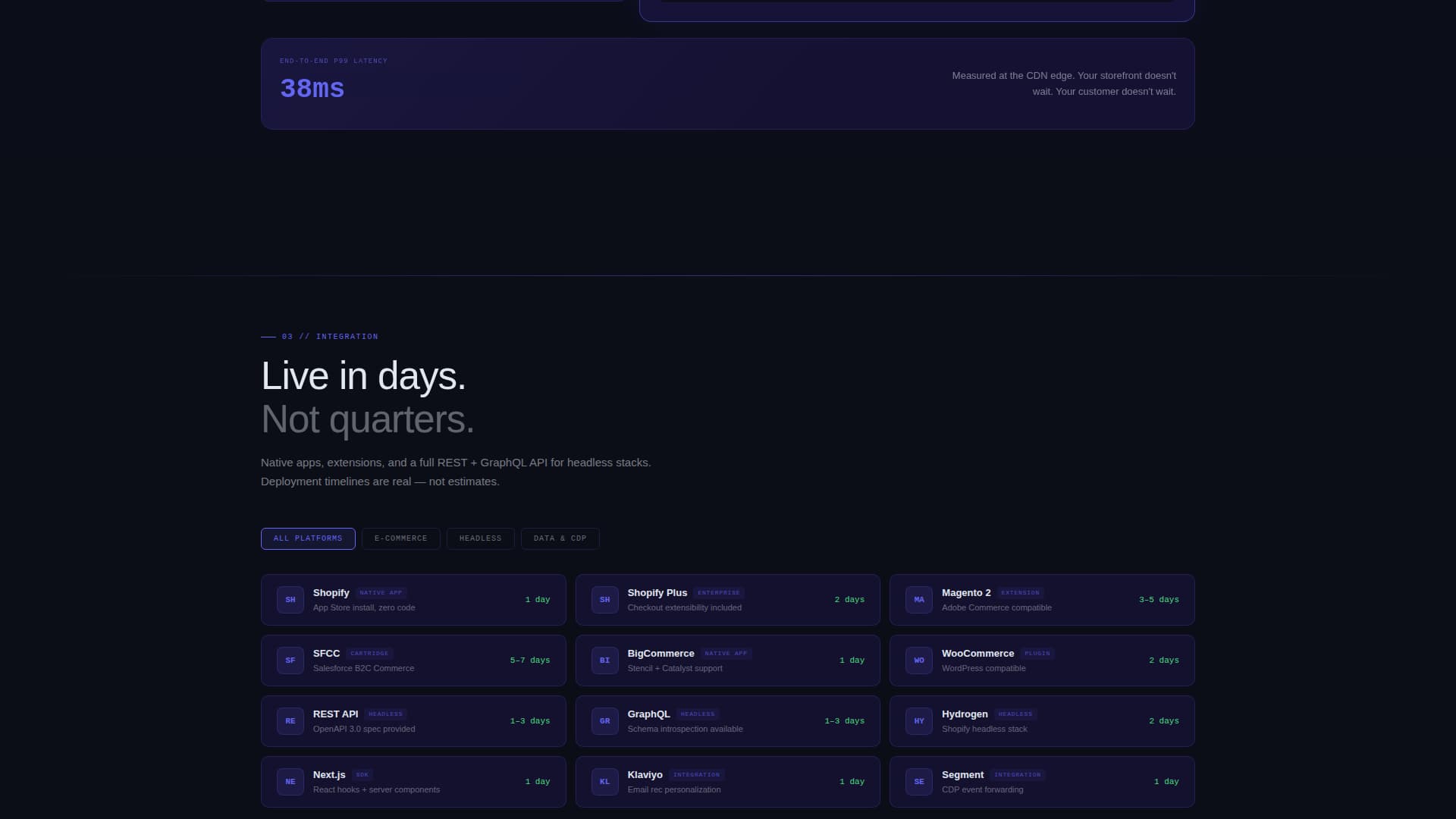Viewport: 1456px width, 819px height.
Task: Select the Magento 2 card title
Action: click(966, 593)
